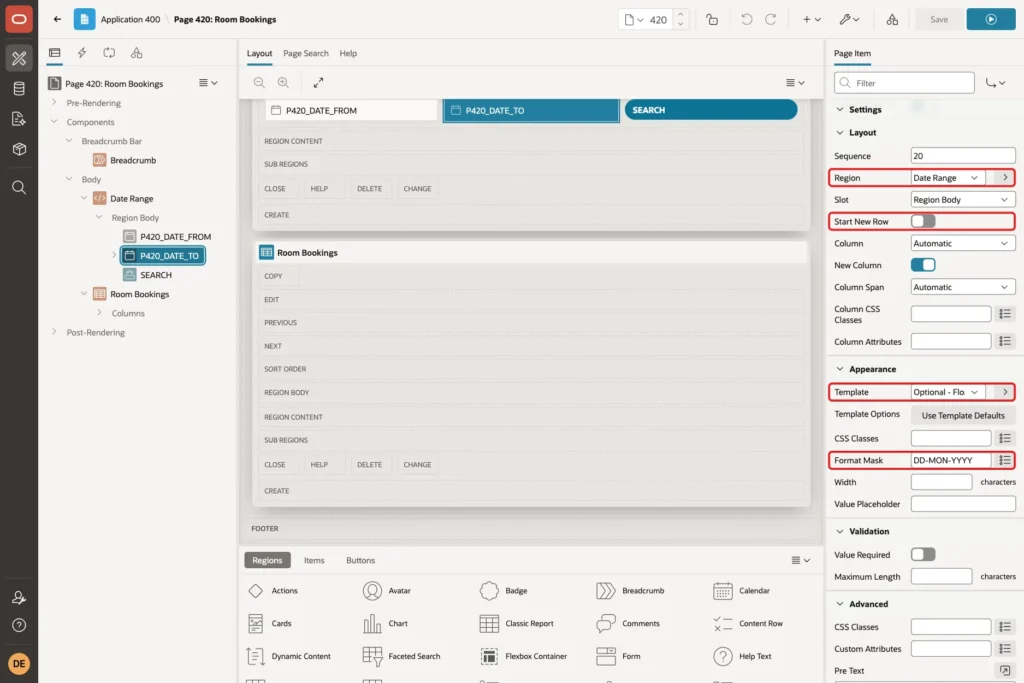Open the Column dropdown
1024x683 pixels.
coord(963,244)
